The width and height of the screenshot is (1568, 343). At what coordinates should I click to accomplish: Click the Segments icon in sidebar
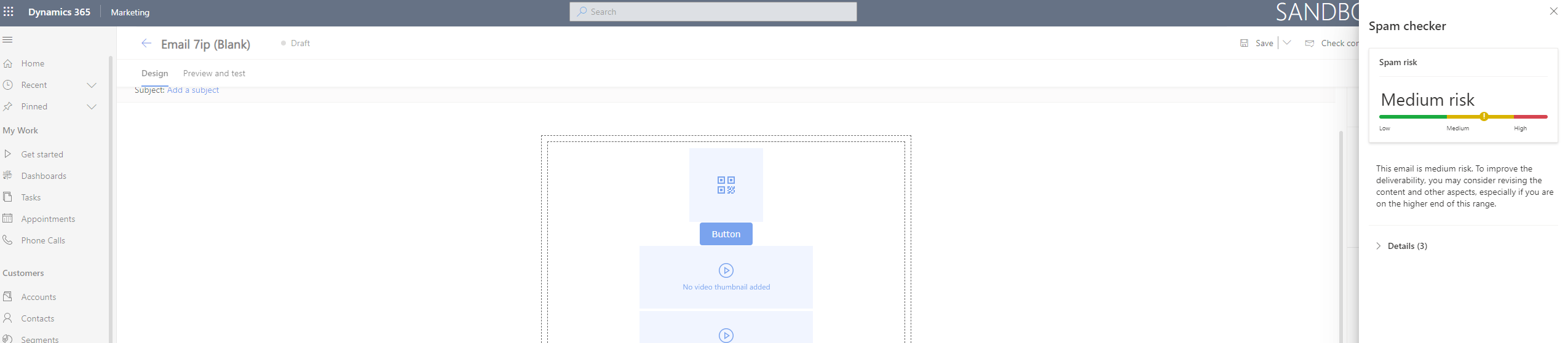(x=7, y=339)
